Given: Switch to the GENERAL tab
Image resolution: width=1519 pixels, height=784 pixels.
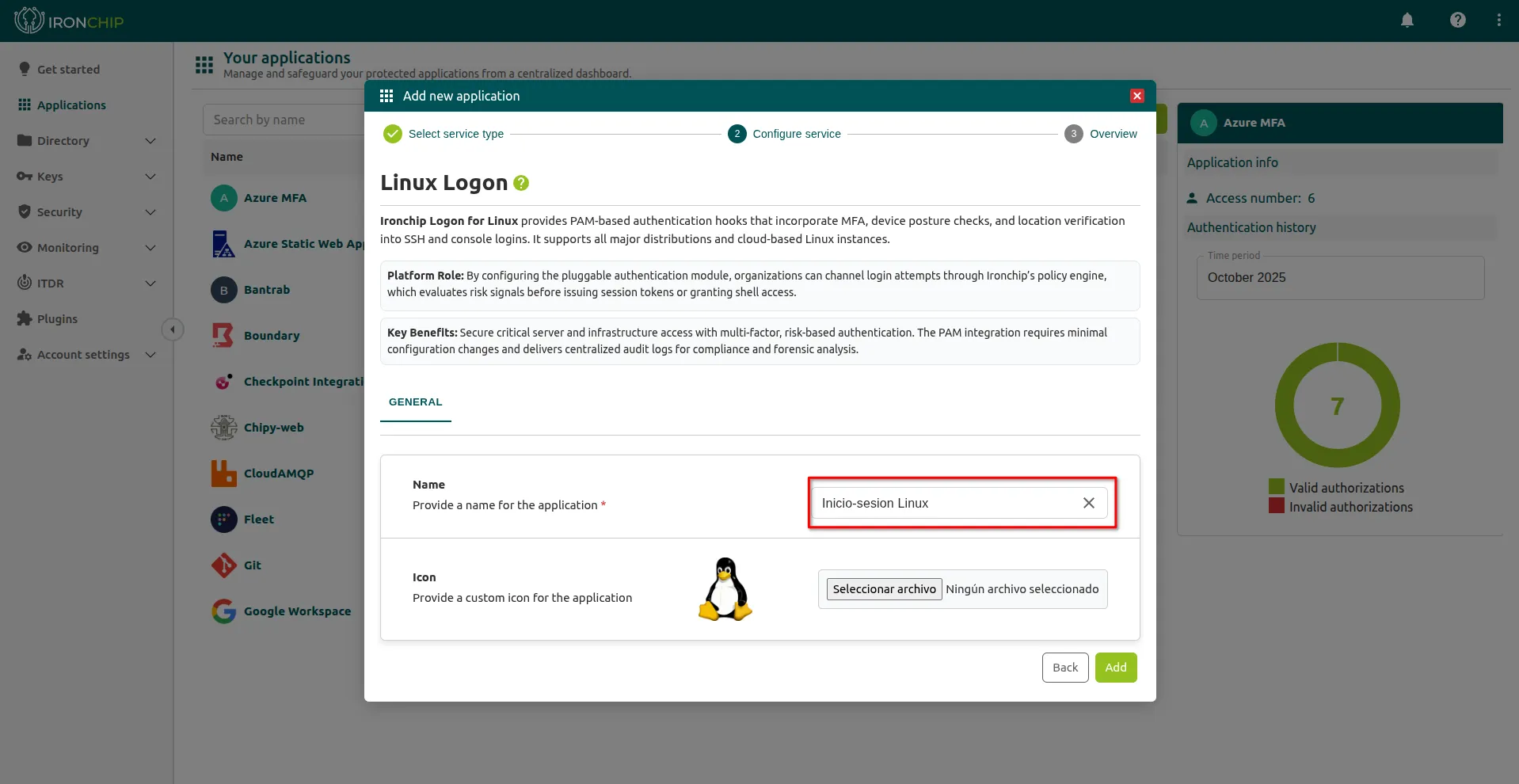Looking at the screenshot, I should [x=416, y=402].
